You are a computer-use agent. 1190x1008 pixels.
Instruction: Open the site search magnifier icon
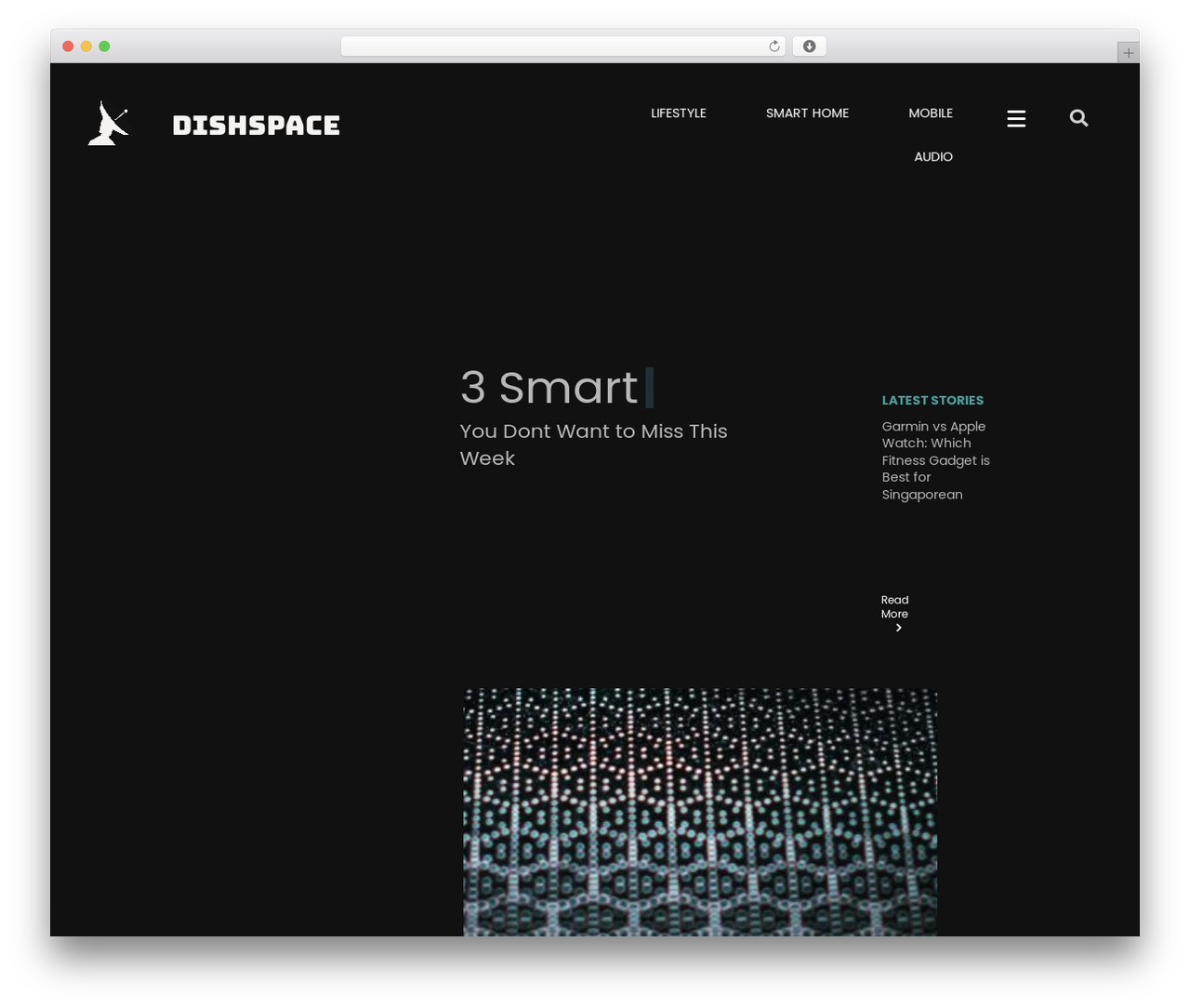pos(1078,118)
